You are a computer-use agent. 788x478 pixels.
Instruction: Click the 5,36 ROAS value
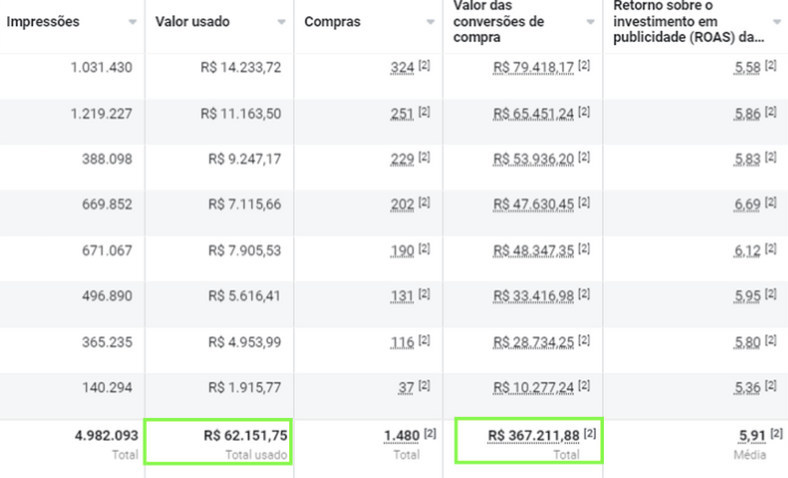click(748, 387)
